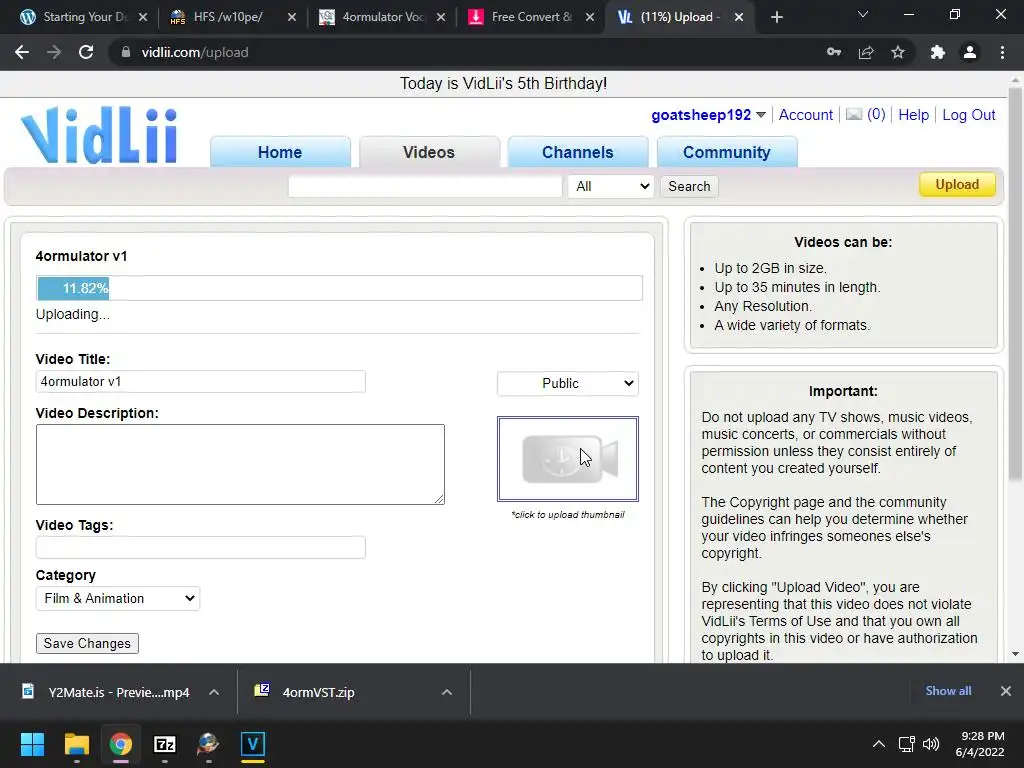1024x768 pixels.
Task: Click the yellow Upload button
Action: [x=957, y=184]
